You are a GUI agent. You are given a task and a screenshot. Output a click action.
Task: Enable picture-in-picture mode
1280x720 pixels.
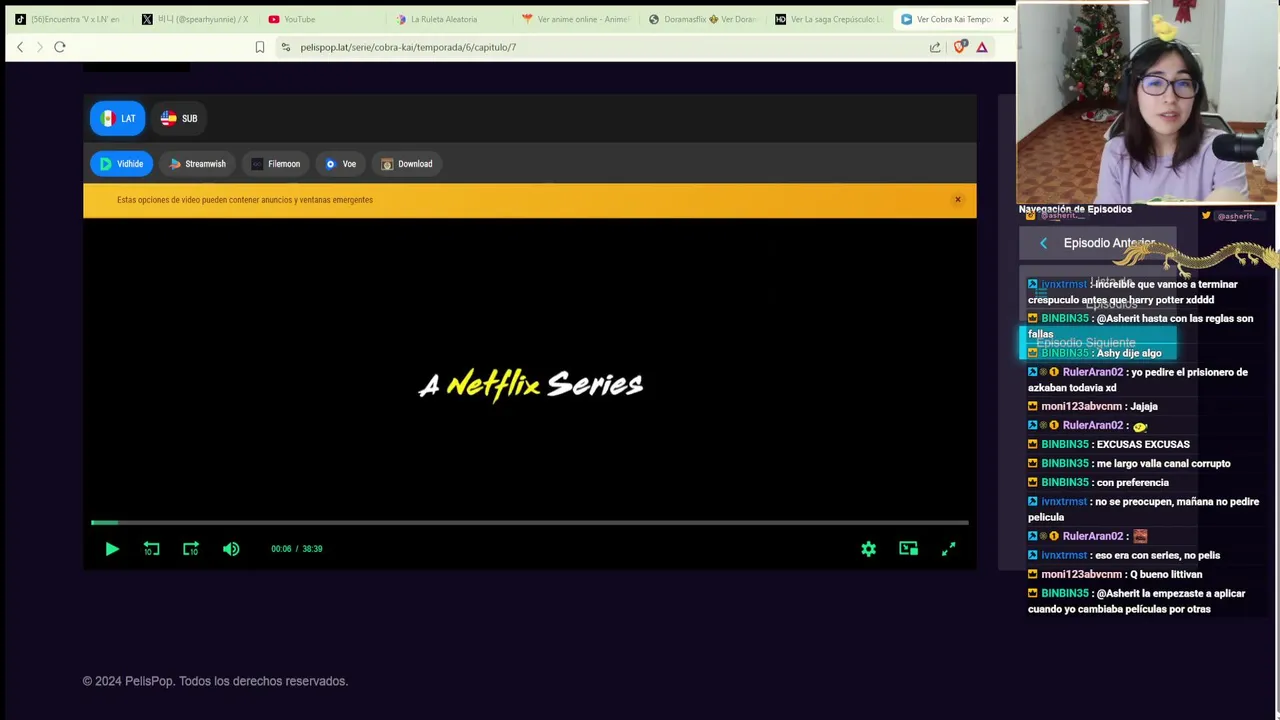[x=908, y=549]
